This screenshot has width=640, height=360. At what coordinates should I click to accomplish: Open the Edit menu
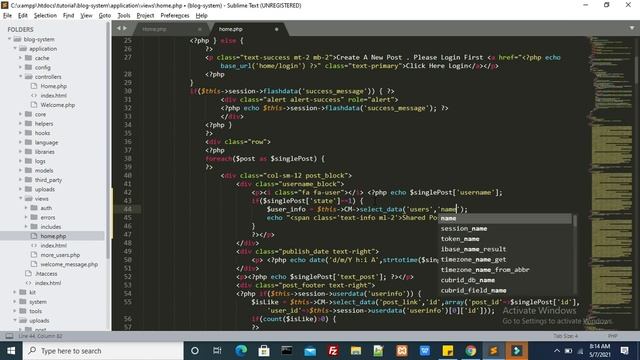click(x=22, y=16)
